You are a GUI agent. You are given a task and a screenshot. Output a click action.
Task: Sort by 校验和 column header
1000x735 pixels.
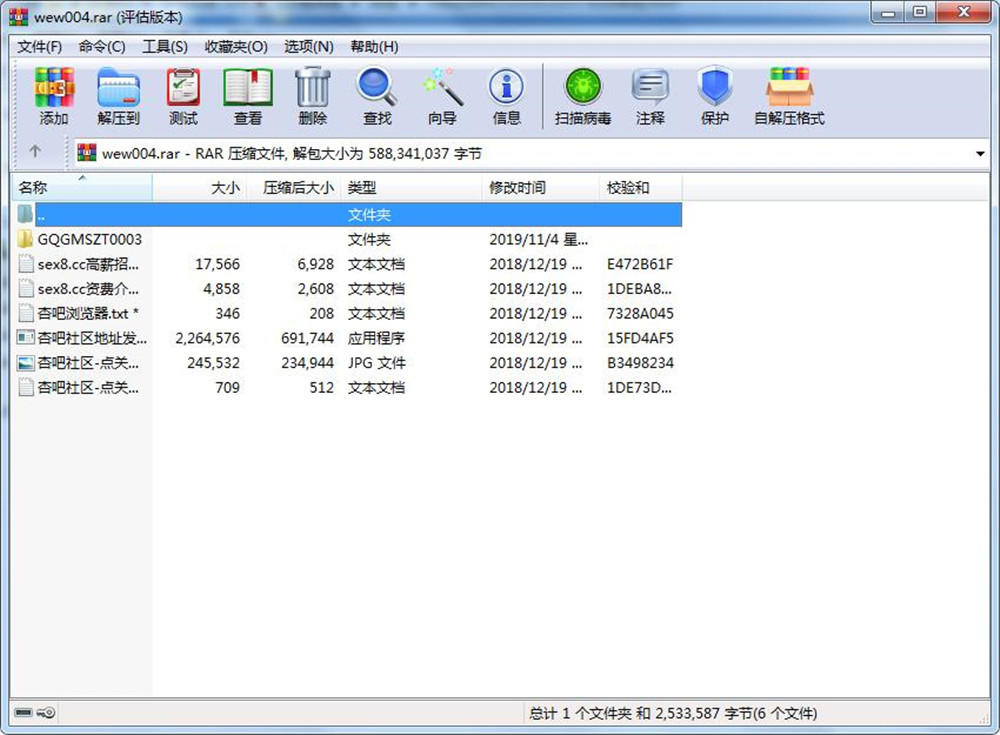coord(640,188)
